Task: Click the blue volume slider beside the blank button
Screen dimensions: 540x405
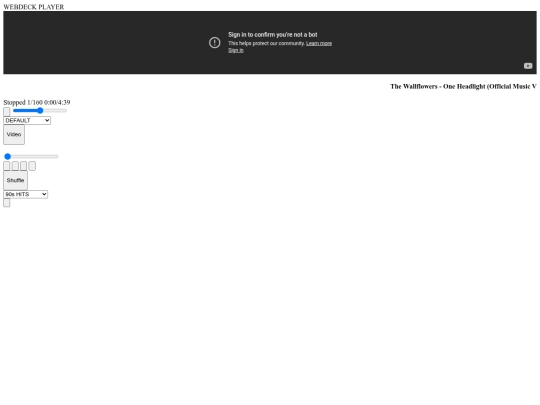Action: (40, 111)
